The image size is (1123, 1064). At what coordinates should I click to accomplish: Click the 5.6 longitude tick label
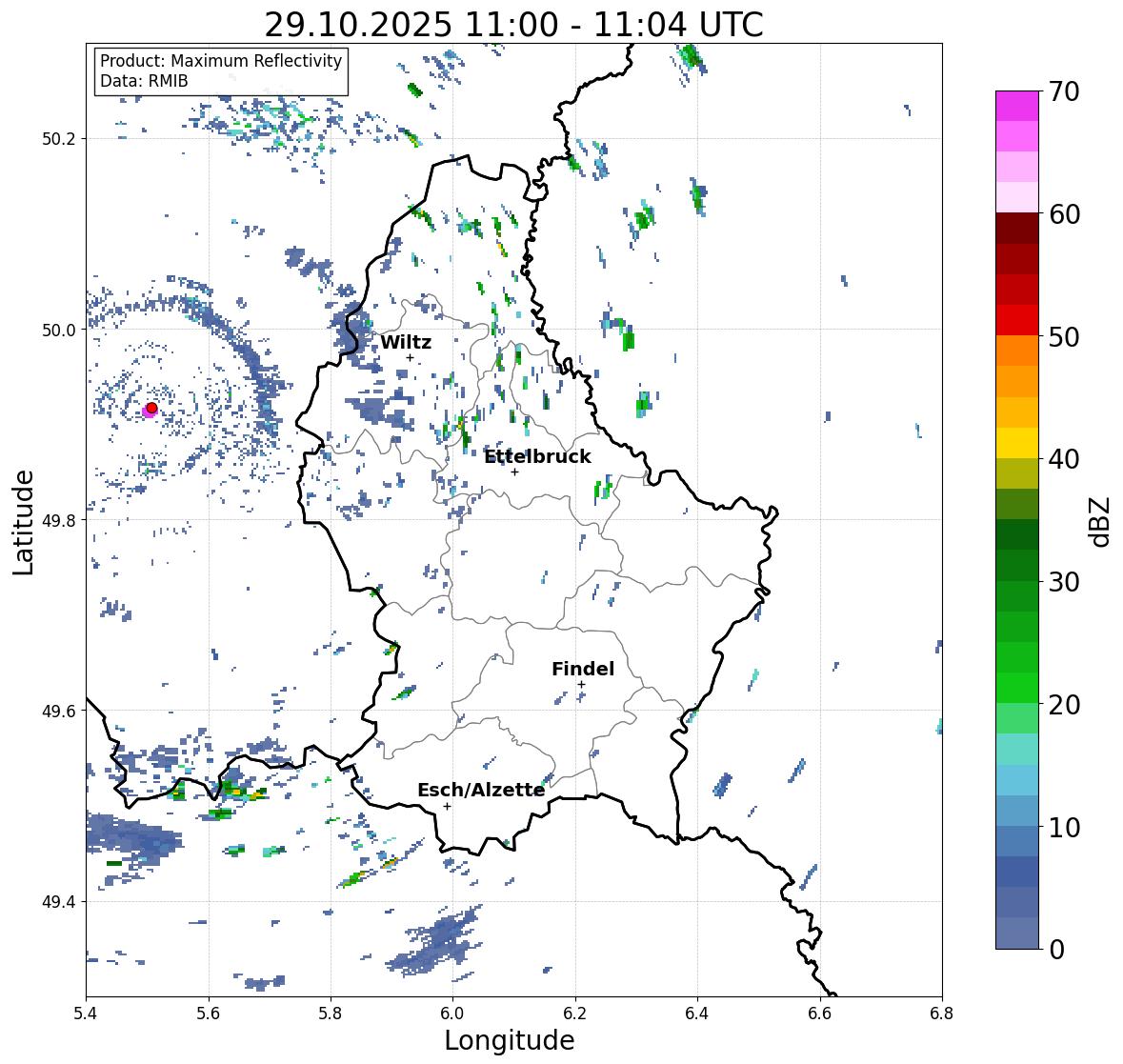click(x=209, y=1014)
